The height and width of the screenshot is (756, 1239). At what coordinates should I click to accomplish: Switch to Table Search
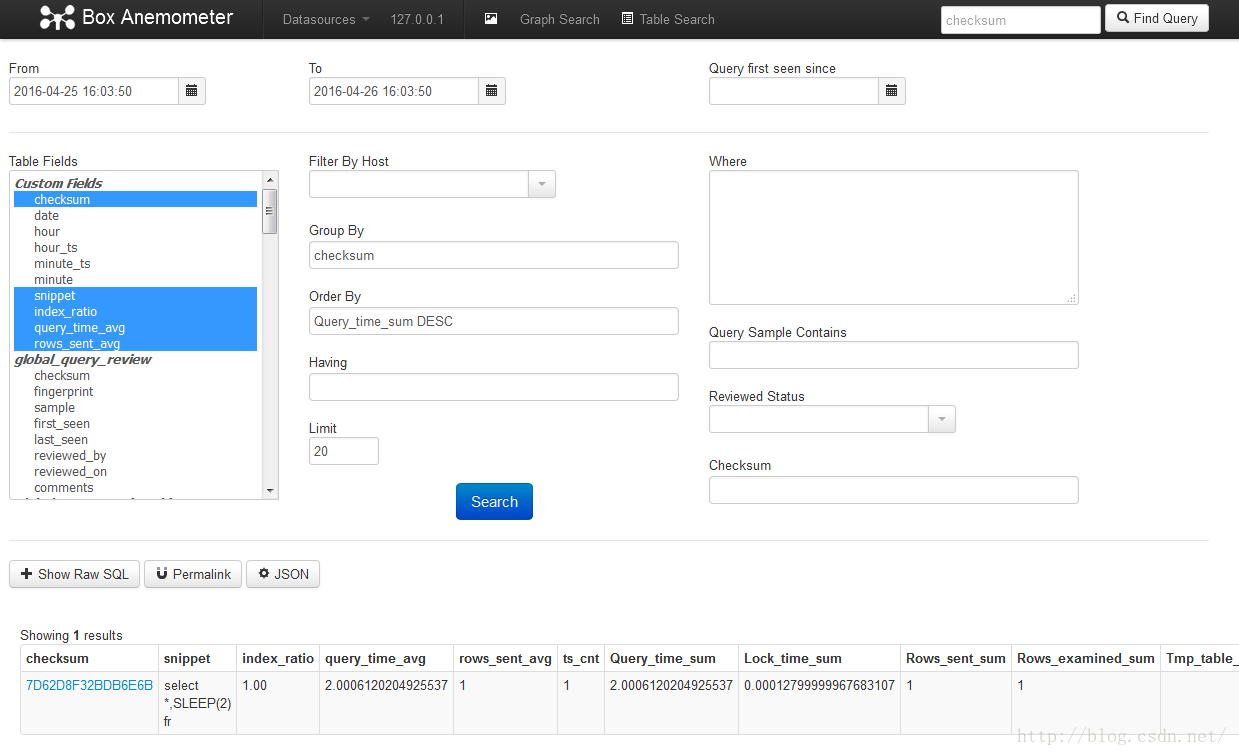(x=668, y=19)
